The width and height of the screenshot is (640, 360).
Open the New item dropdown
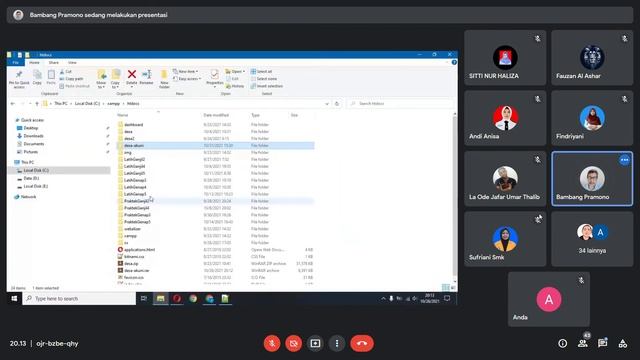(186, 71)
